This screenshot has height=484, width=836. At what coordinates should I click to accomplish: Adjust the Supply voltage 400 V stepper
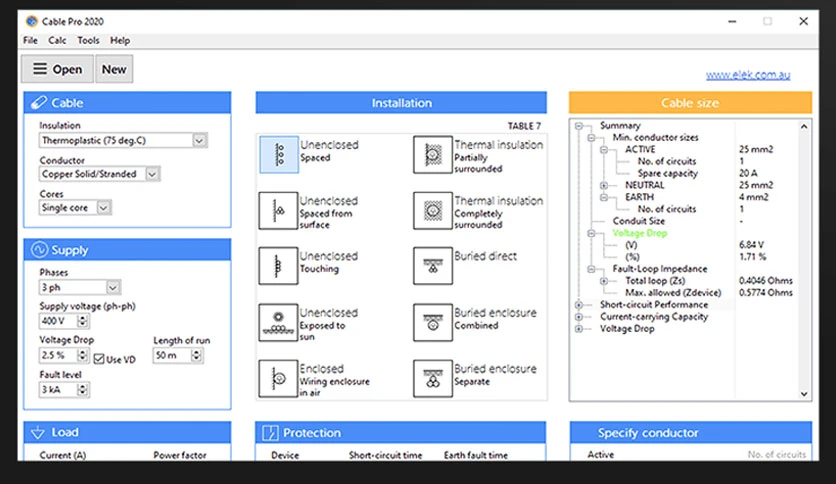82,321
